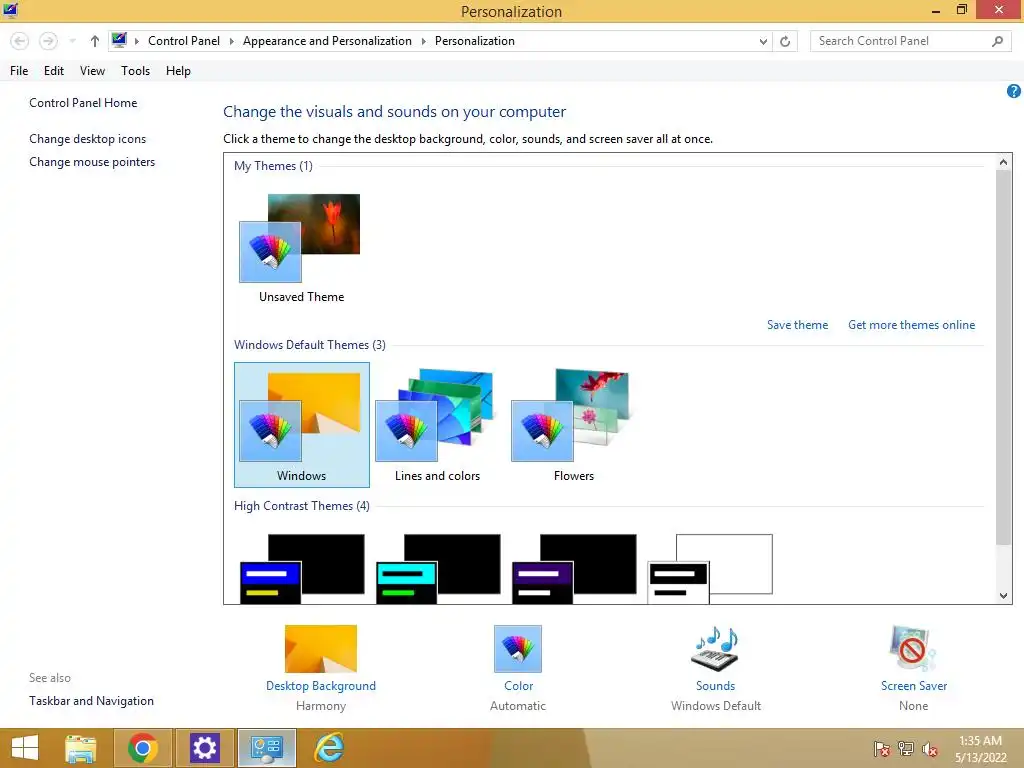The height and width of the screenshot is (768, 1024).
Task: Select the blue-and-yellow high contrast theme
Action: pyautogui.click(x=302, y=568)
